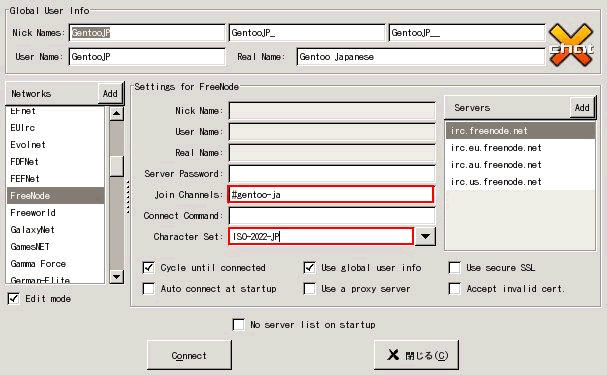The height and width of the screenshot is (375, 607).
Task: Select GamesNET network
Action: click(55, 247)
